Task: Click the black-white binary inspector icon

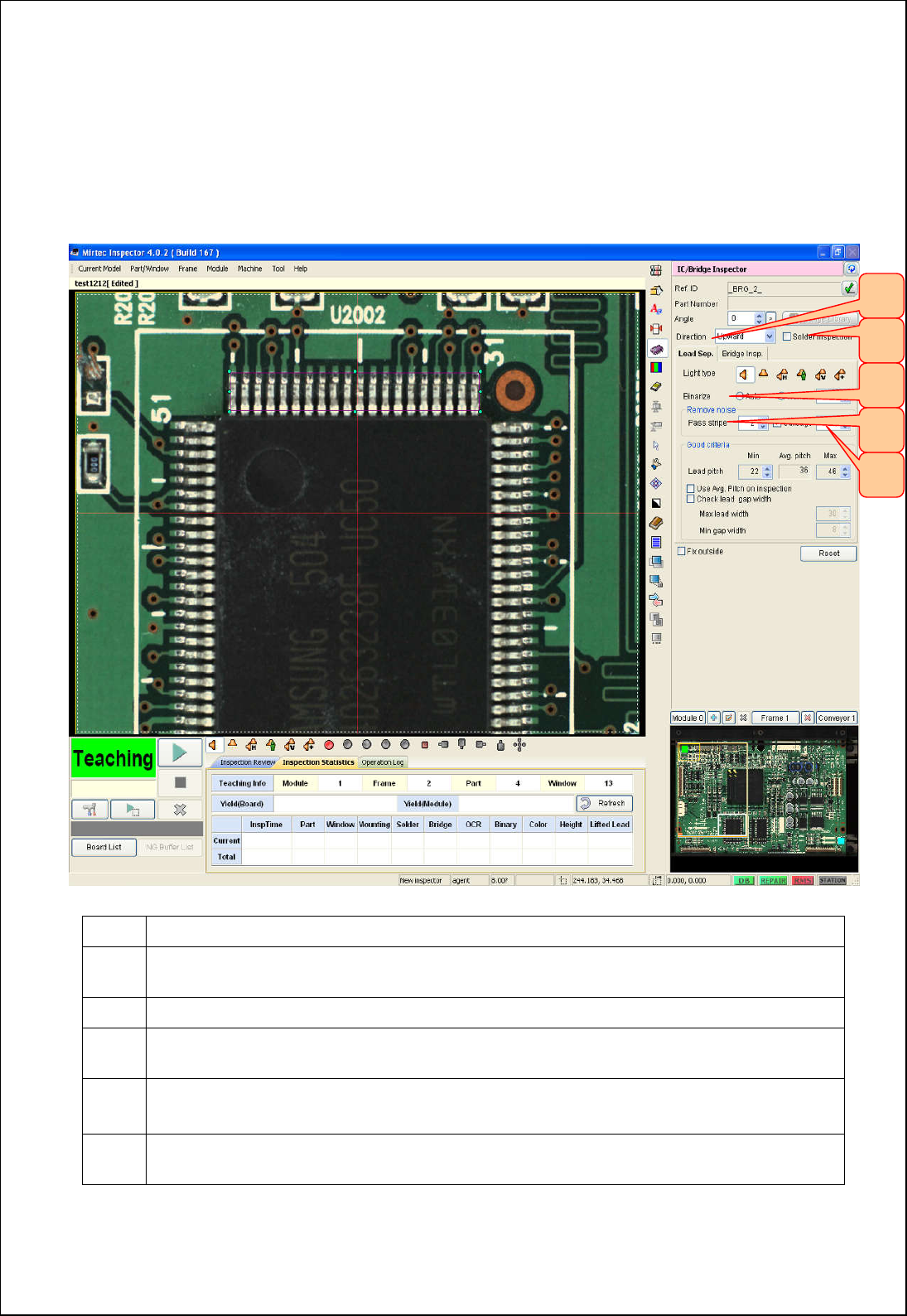Action: point(656,503)
